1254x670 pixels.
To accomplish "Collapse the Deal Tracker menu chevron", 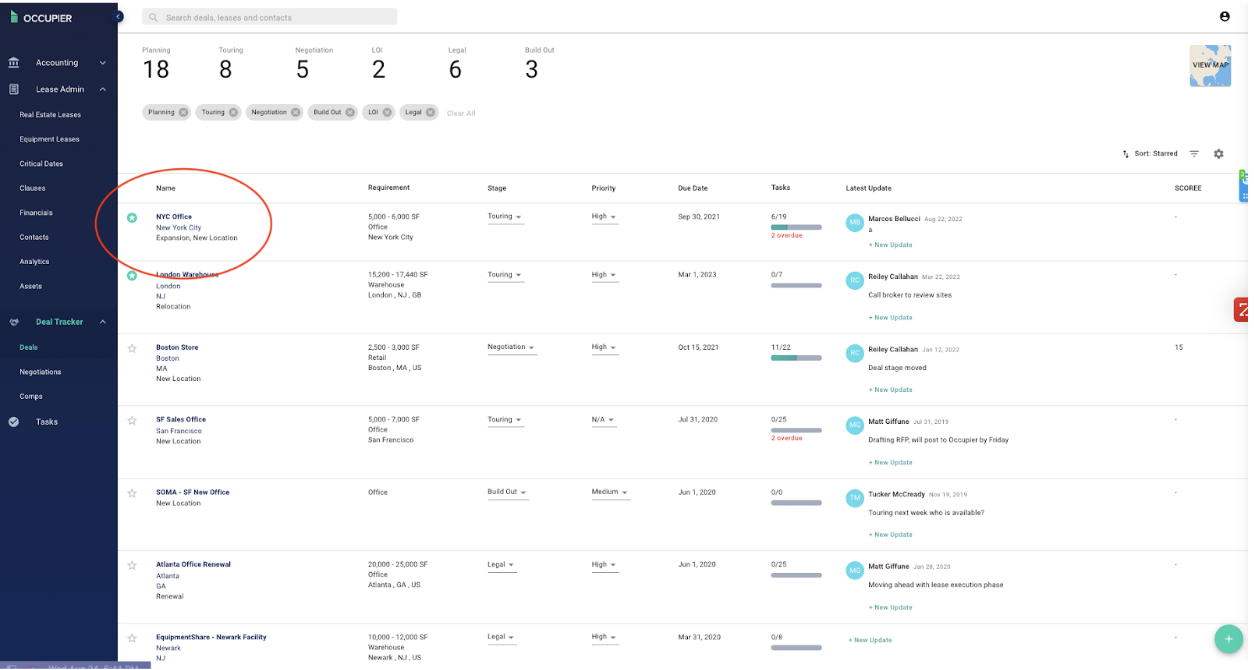I will coord(102,322).
